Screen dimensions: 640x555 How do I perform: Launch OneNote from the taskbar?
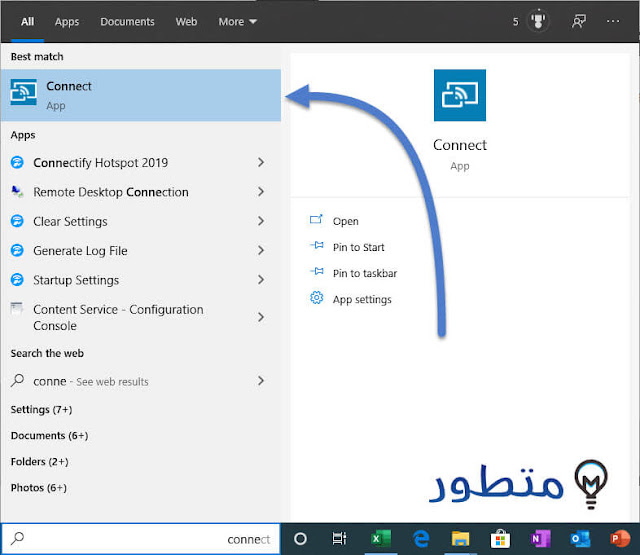tap(540, 539)
